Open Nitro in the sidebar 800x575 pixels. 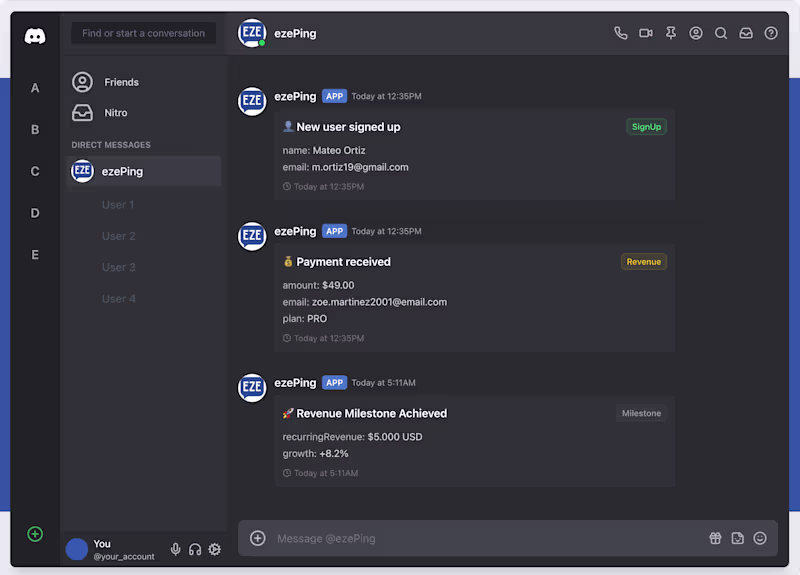click(x=116, y=113)
